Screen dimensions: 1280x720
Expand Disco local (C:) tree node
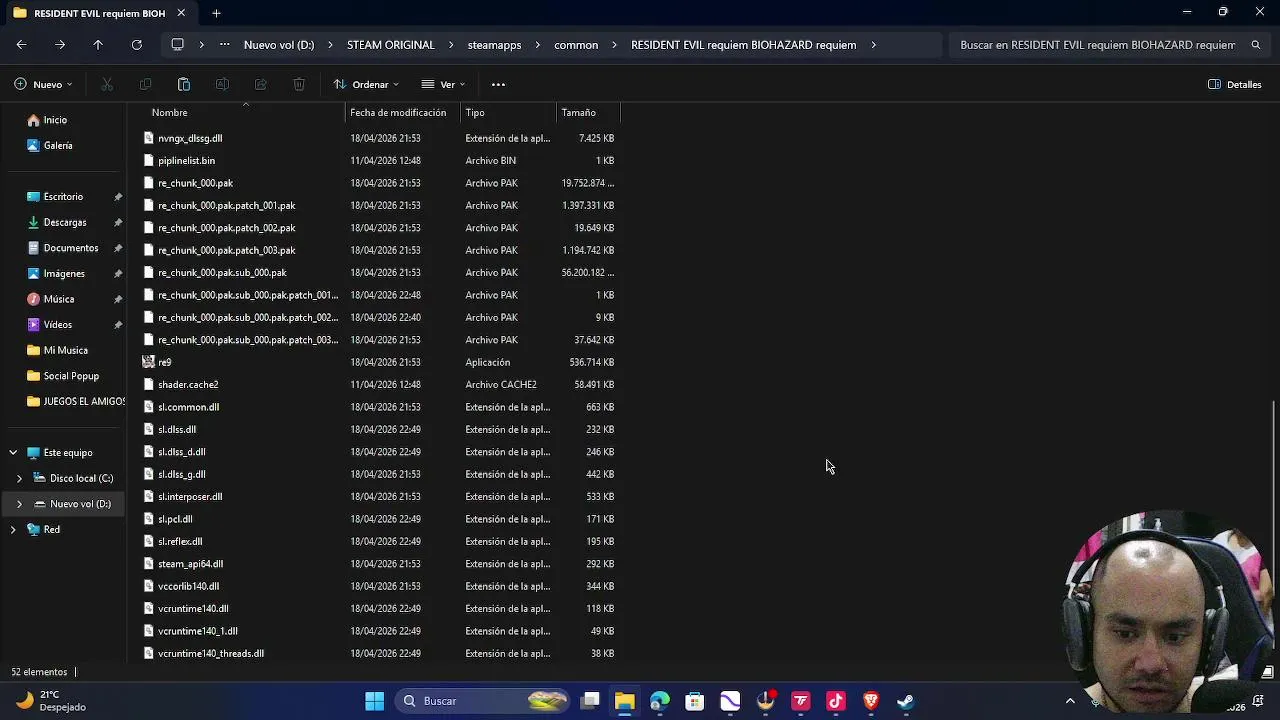[x=19, y=478]
